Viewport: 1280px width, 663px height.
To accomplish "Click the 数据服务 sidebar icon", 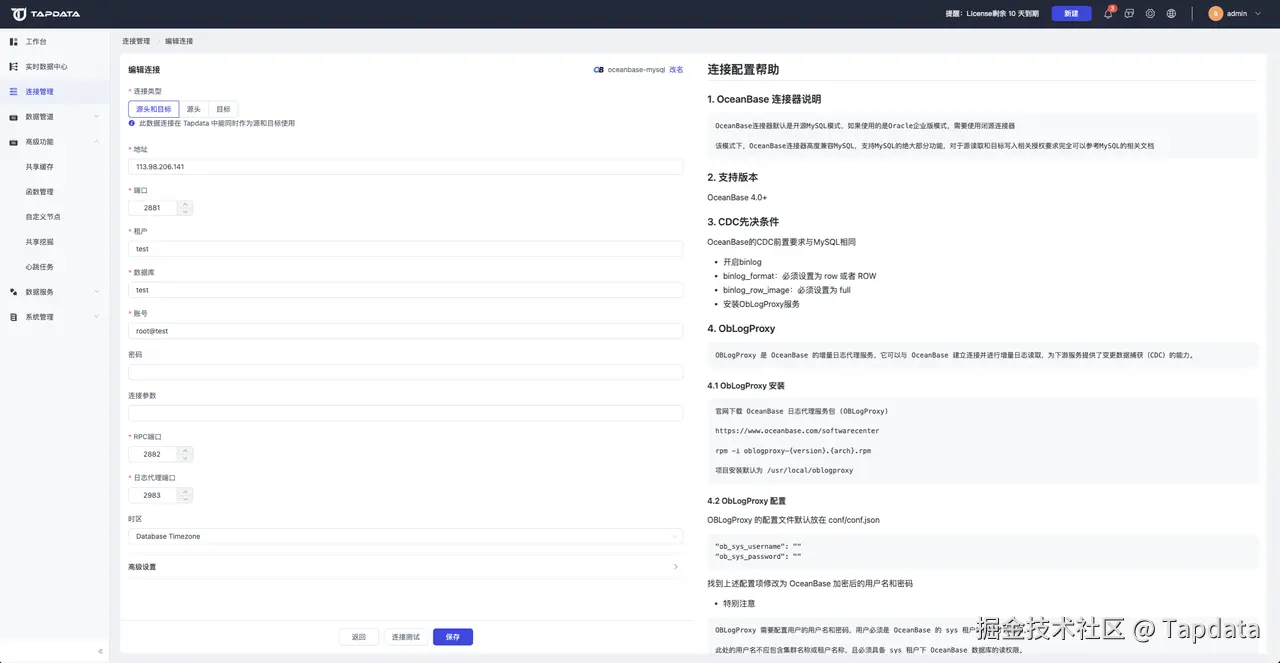I will point(14,291).
